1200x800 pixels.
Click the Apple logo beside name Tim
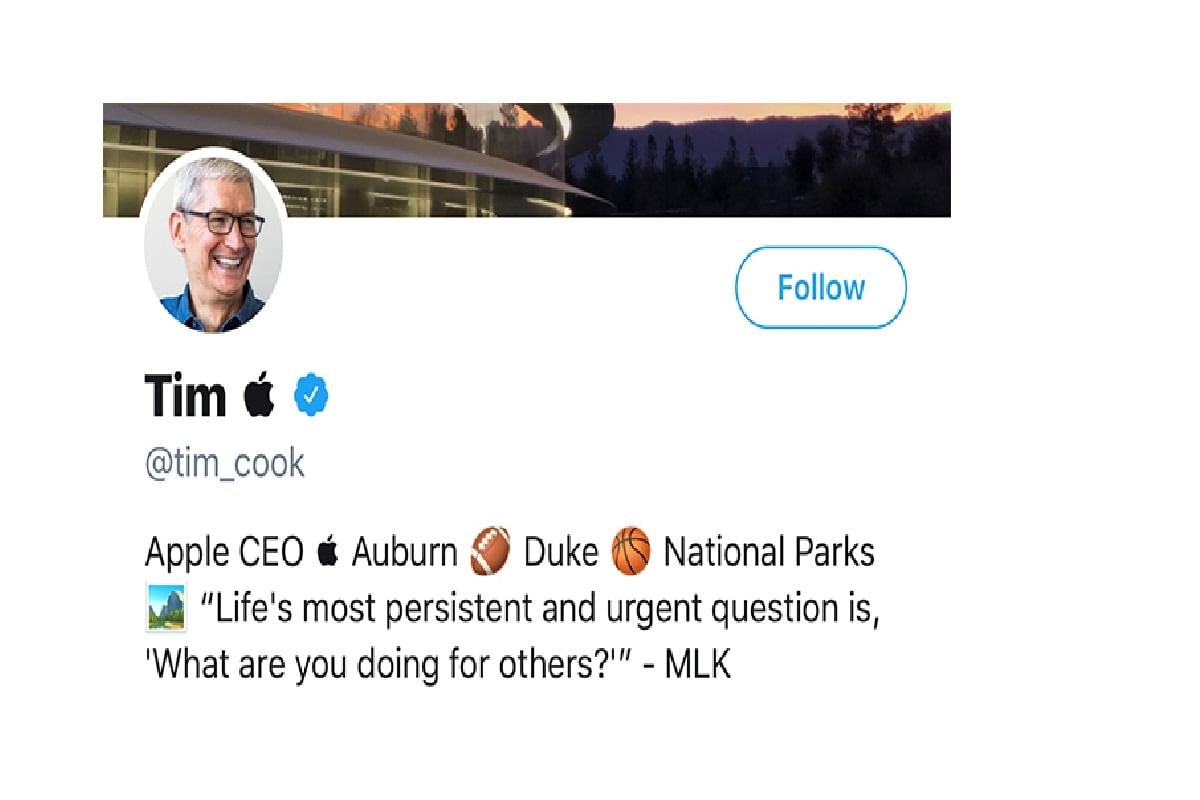coord(259,395)
